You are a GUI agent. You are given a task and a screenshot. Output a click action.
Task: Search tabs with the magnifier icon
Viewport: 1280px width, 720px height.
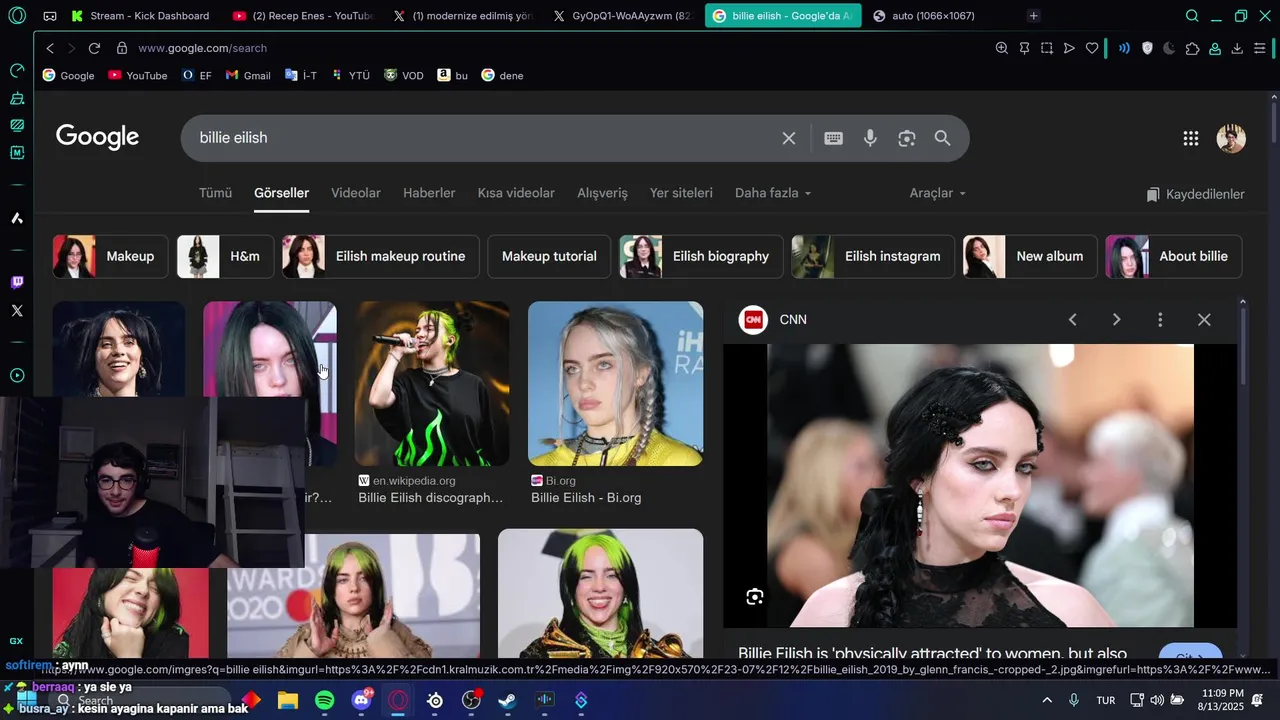1192,16
